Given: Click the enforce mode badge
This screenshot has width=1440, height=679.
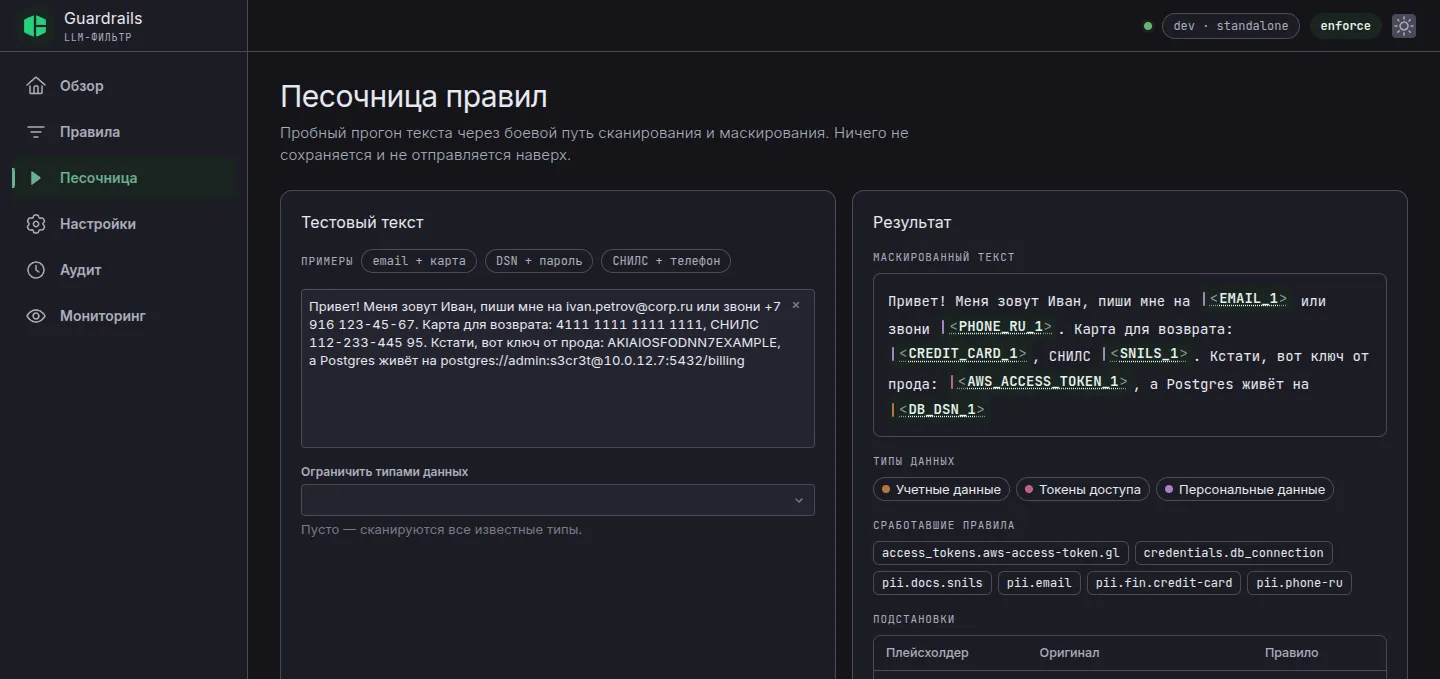Looking at the screenshot, I should [x=1345, y=26].
